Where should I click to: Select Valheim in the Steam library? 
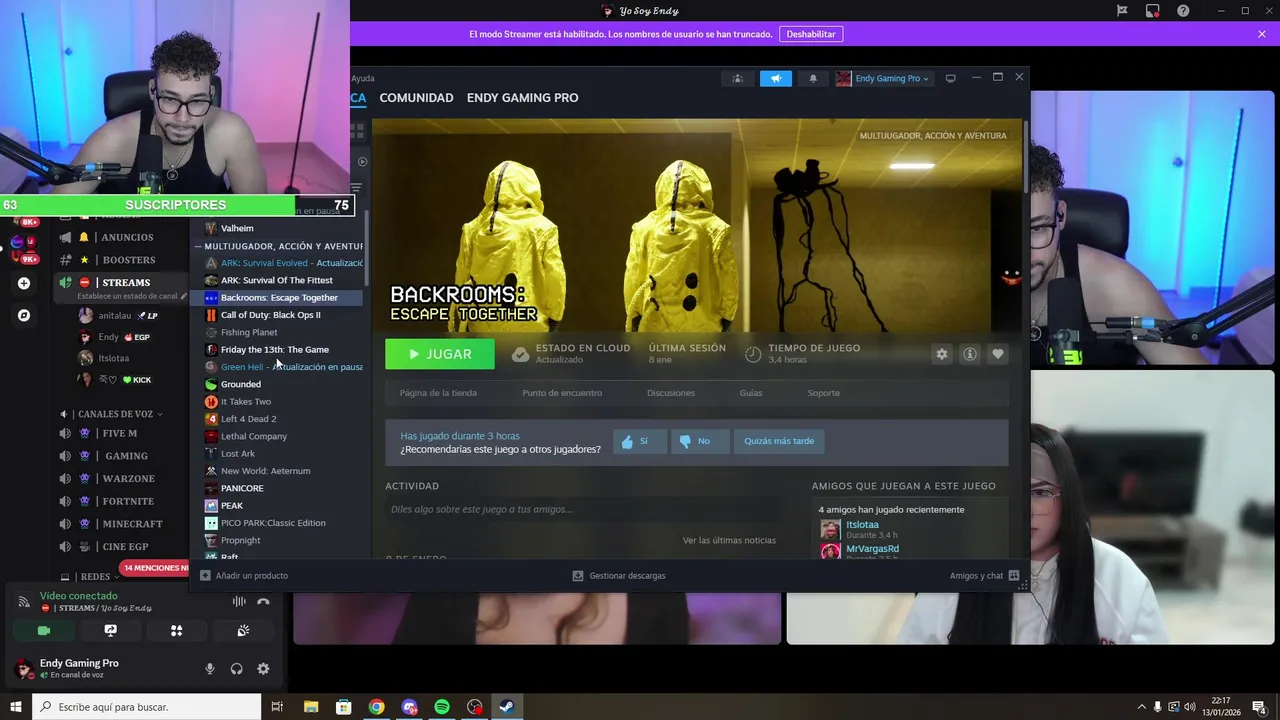point(237,228)
